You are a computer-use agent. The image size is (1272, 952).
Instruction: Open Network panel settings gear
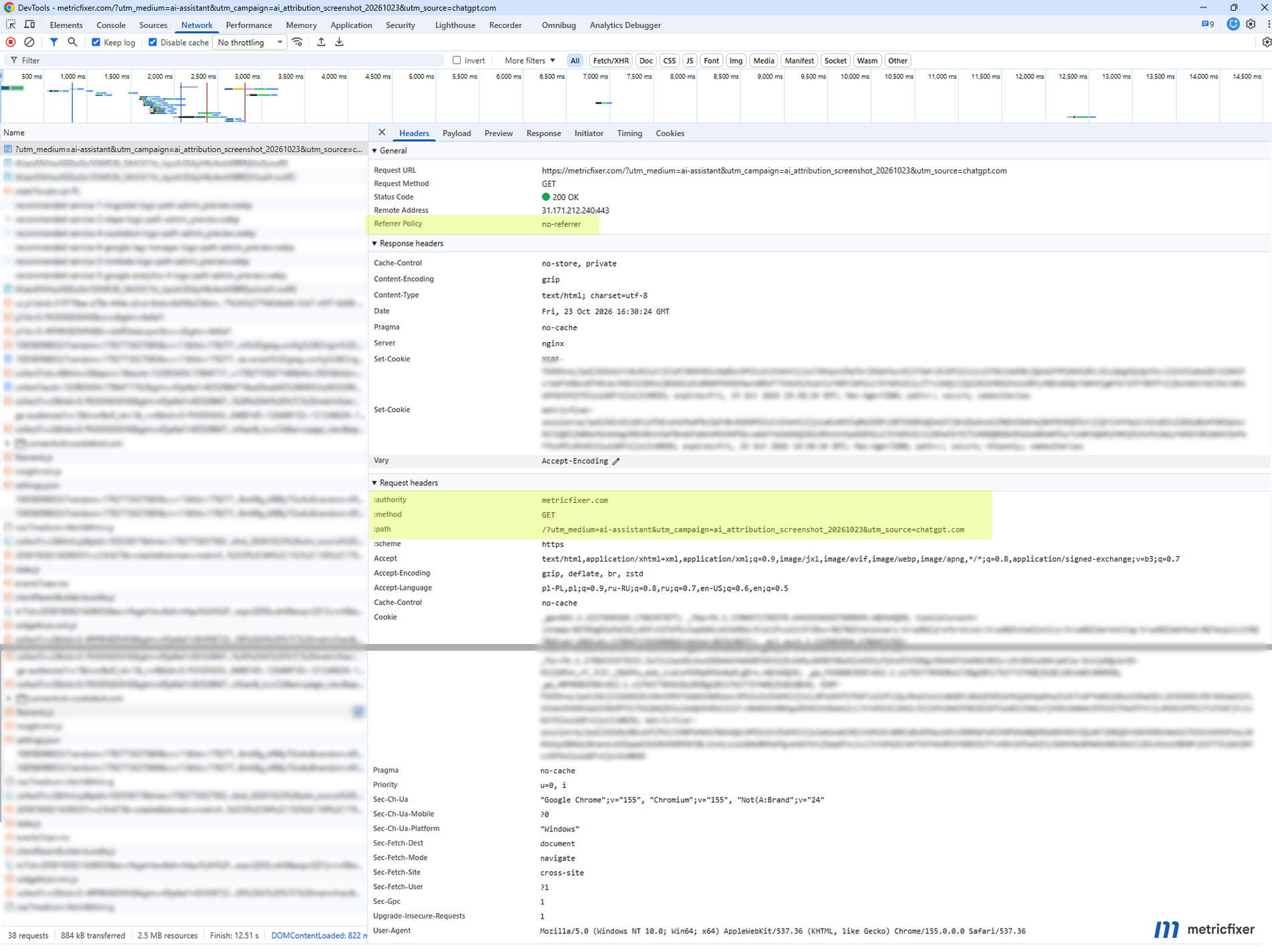(1266, 42)
